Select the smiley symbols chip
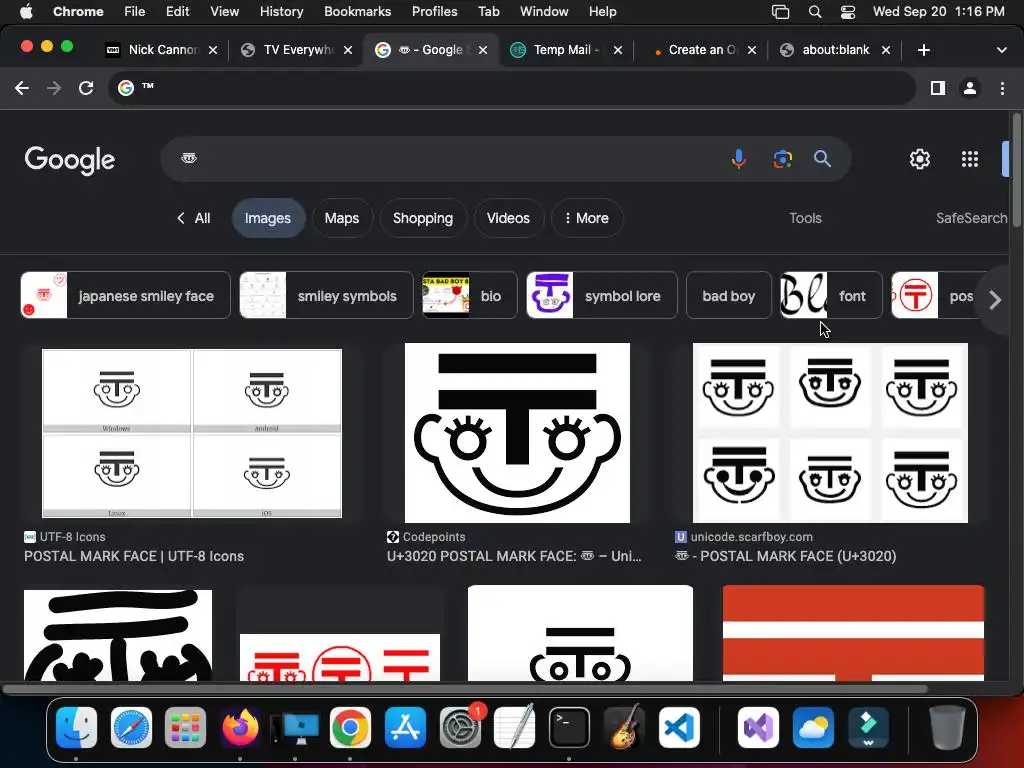Viewport: 1024px width, 768px height. (x=327, y=295)
